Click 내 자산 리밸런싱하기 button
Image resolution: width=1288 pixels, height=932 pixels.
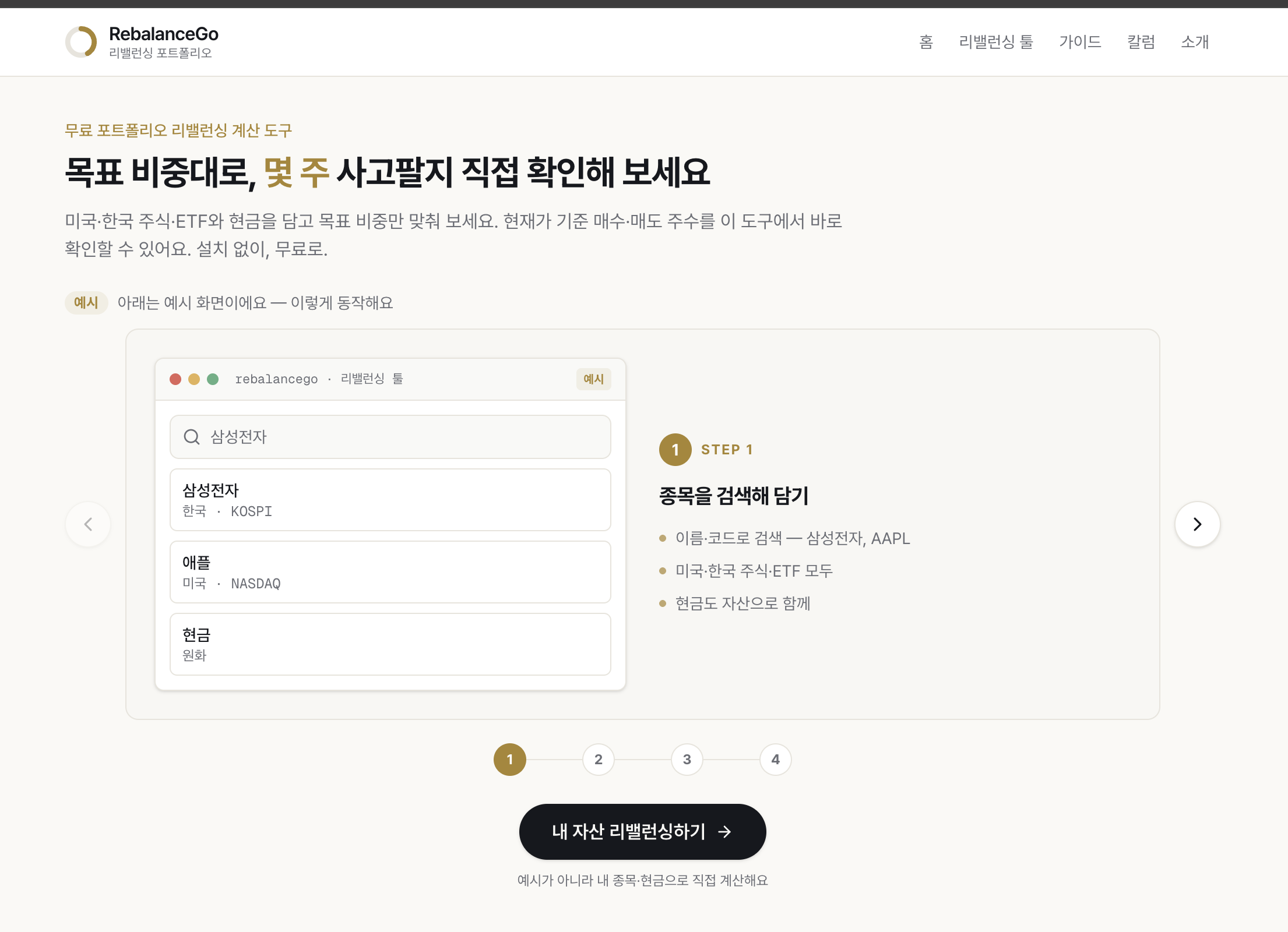point(643,832)
